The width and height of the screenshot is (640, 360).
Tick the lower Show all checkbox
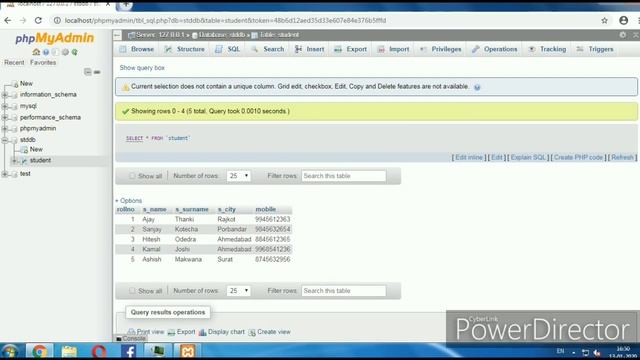coord(132,291)
